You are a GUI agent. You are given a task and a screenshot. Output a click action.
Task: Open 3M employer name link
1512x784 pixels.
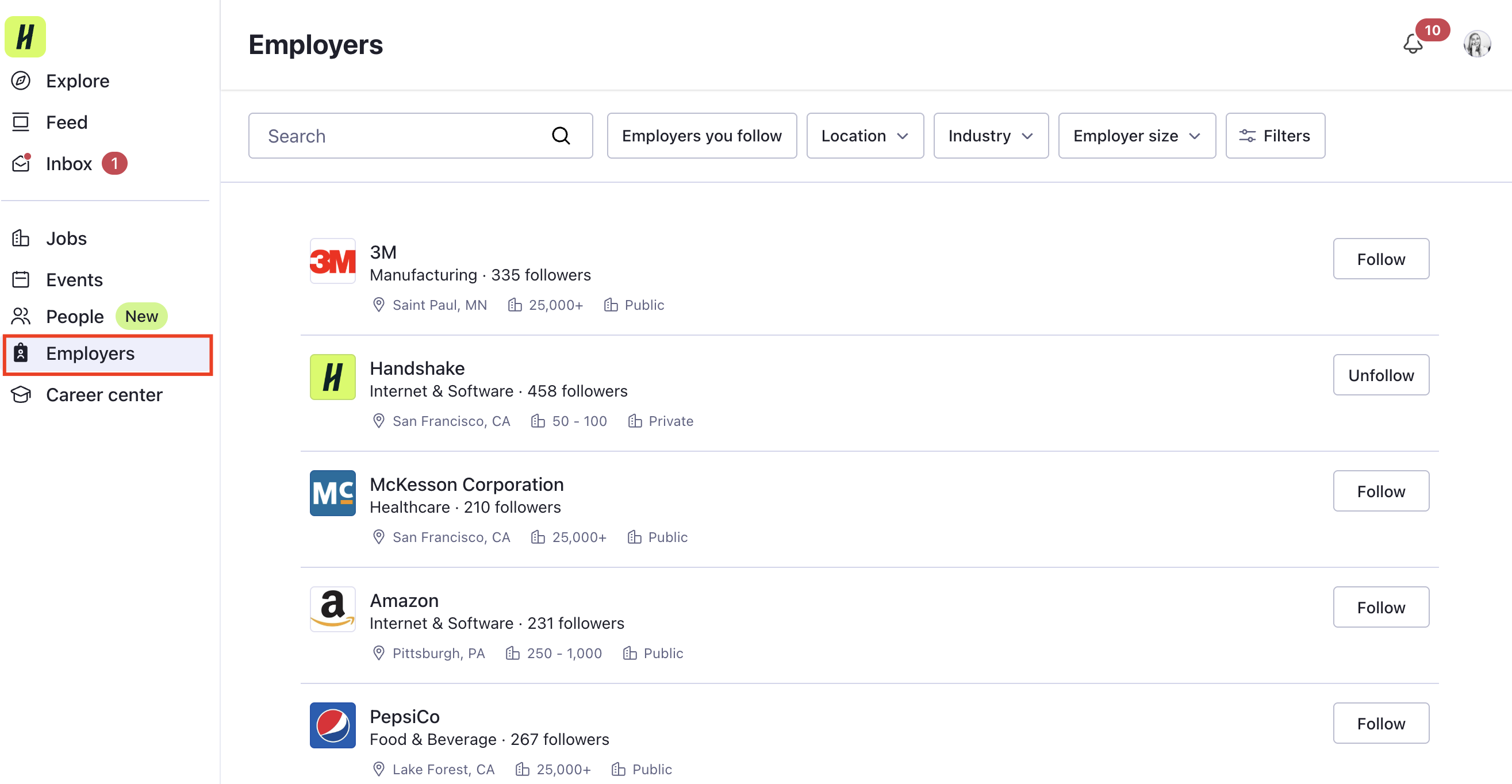(x=383, y=252)
